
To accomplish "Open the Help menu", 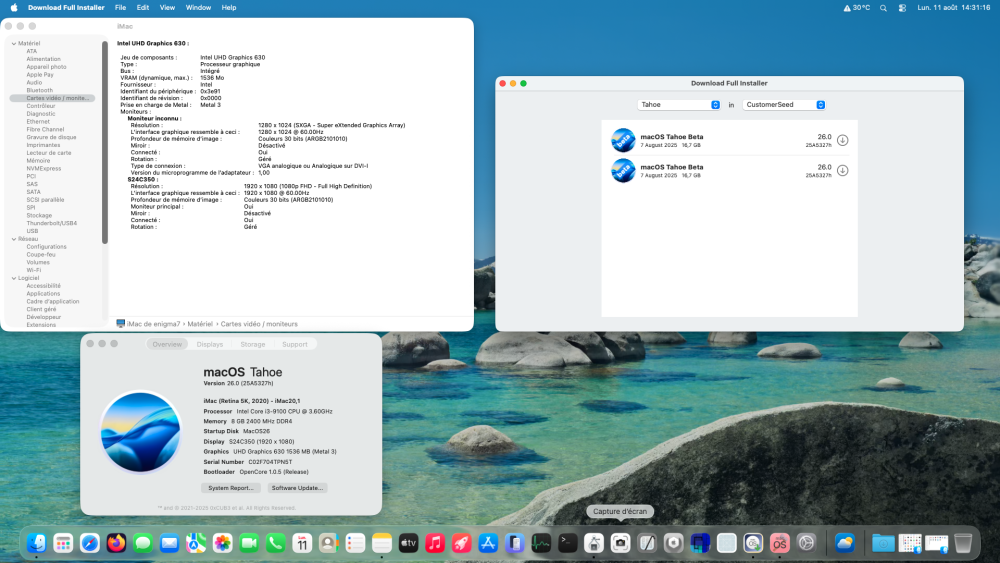I will (x=229, y=8).
